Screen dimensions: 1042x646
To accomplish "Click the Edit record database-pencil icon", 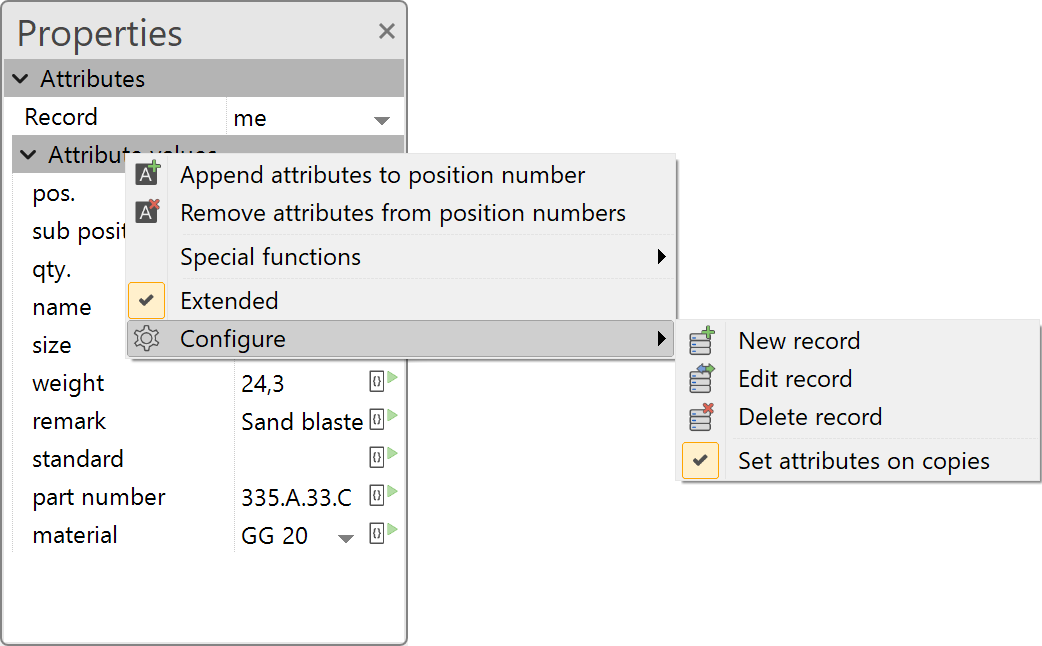I will click(700, 379).
